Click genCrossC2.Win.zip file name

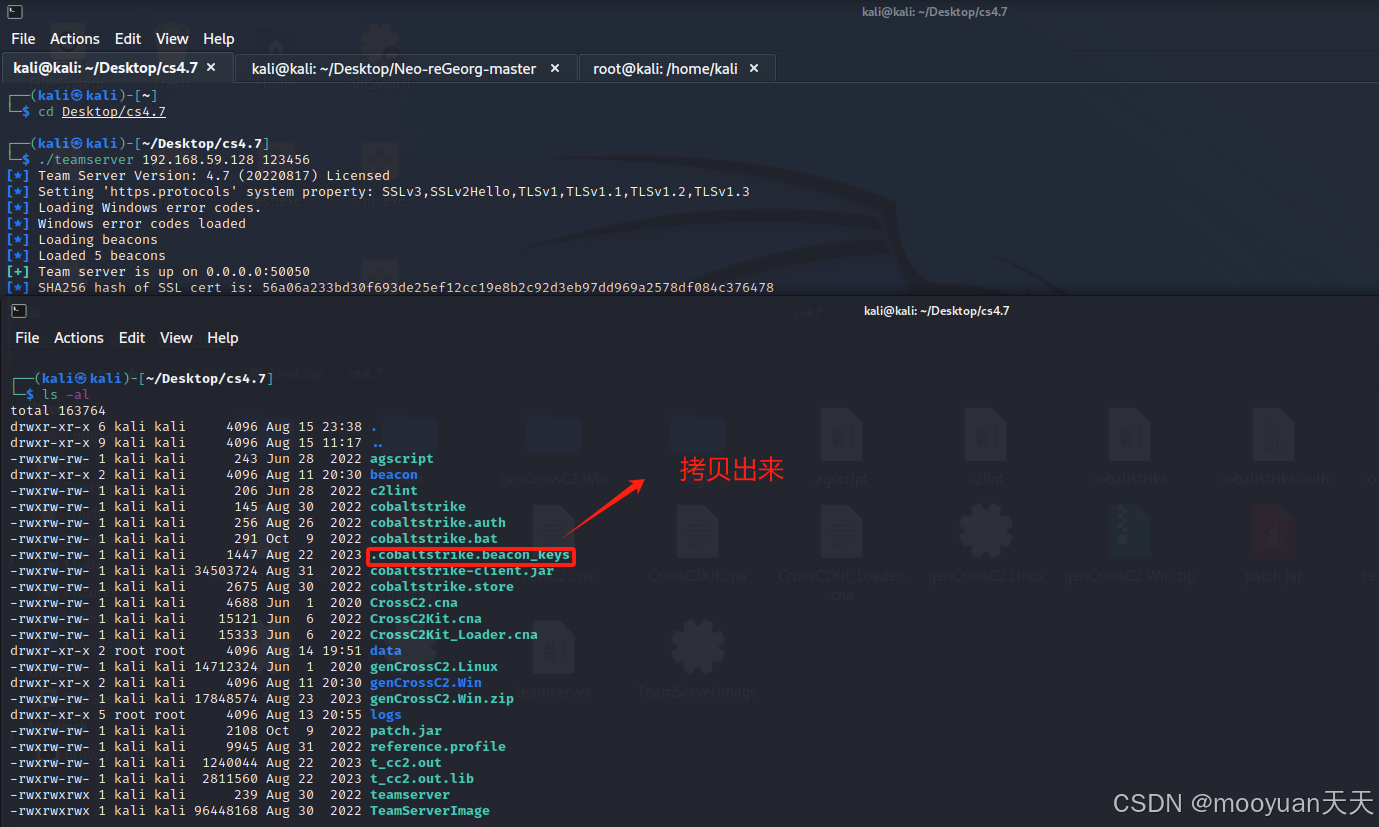[442, 699]
